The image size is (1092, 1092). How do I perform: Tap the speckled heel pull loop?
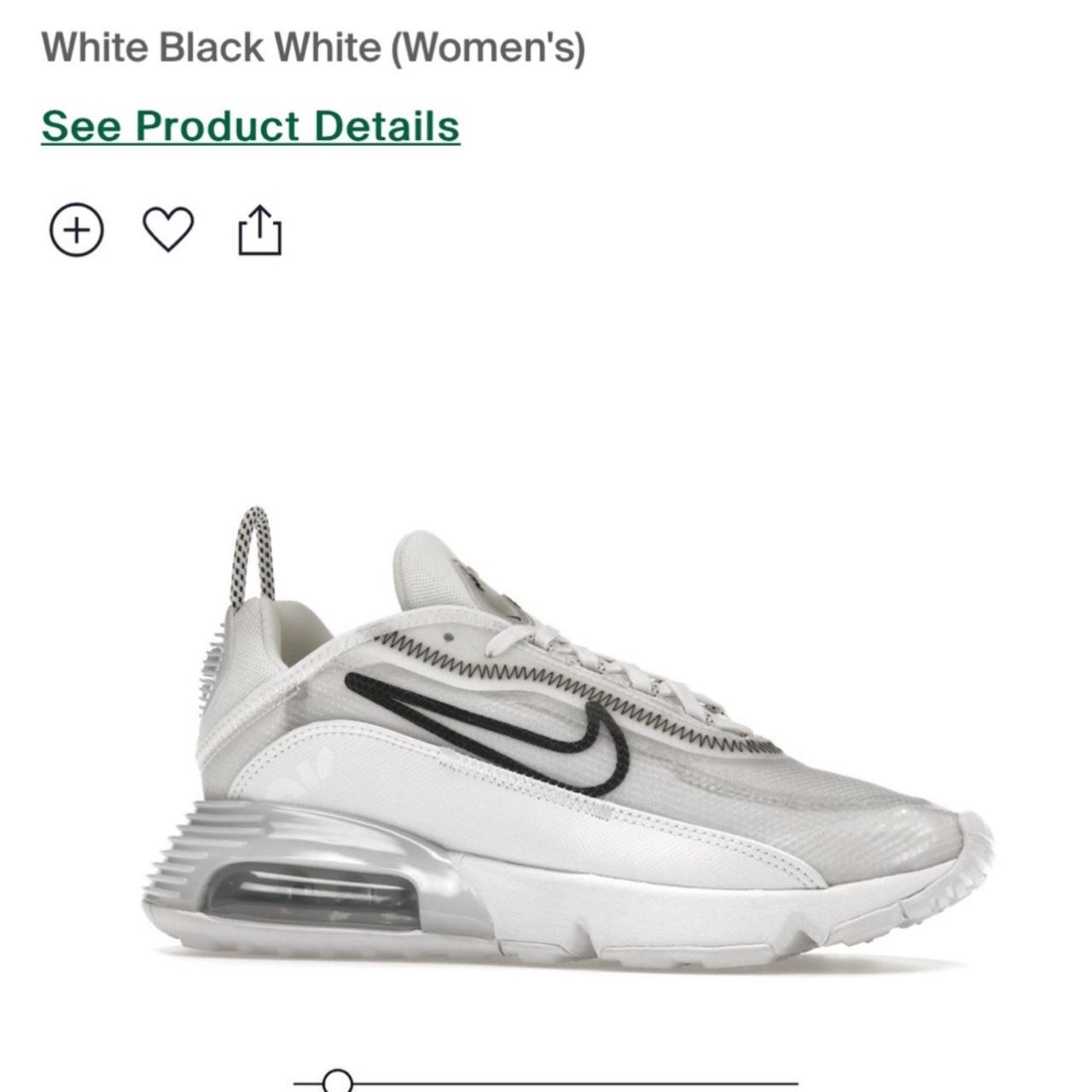click(253, 556)
